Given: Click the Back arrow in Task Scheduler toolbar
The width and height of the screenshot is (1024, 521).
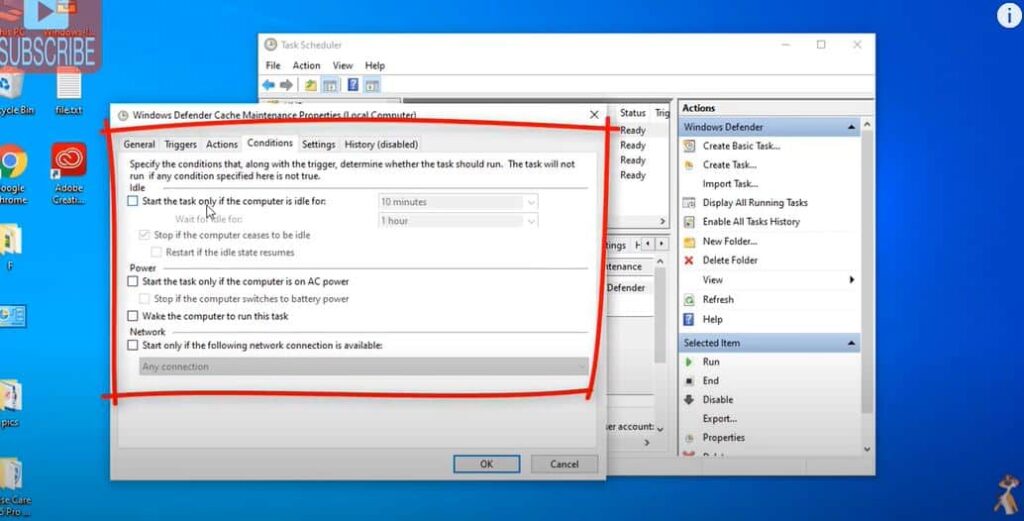Looking at the screenshot, I should [x=268, y=85].
